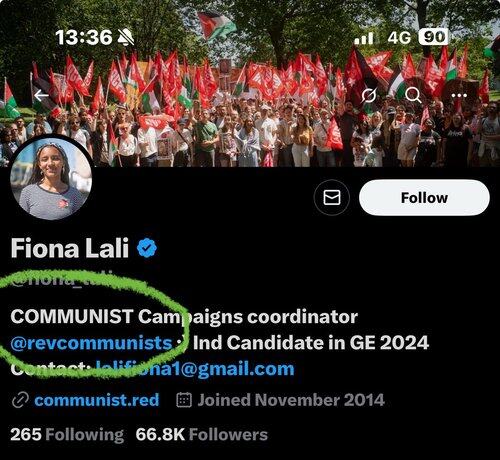This screenshot has height=460, width=500.
Task: Tap the battery 90 indicator
Action: pyautogui.click(x=433, y=37)
